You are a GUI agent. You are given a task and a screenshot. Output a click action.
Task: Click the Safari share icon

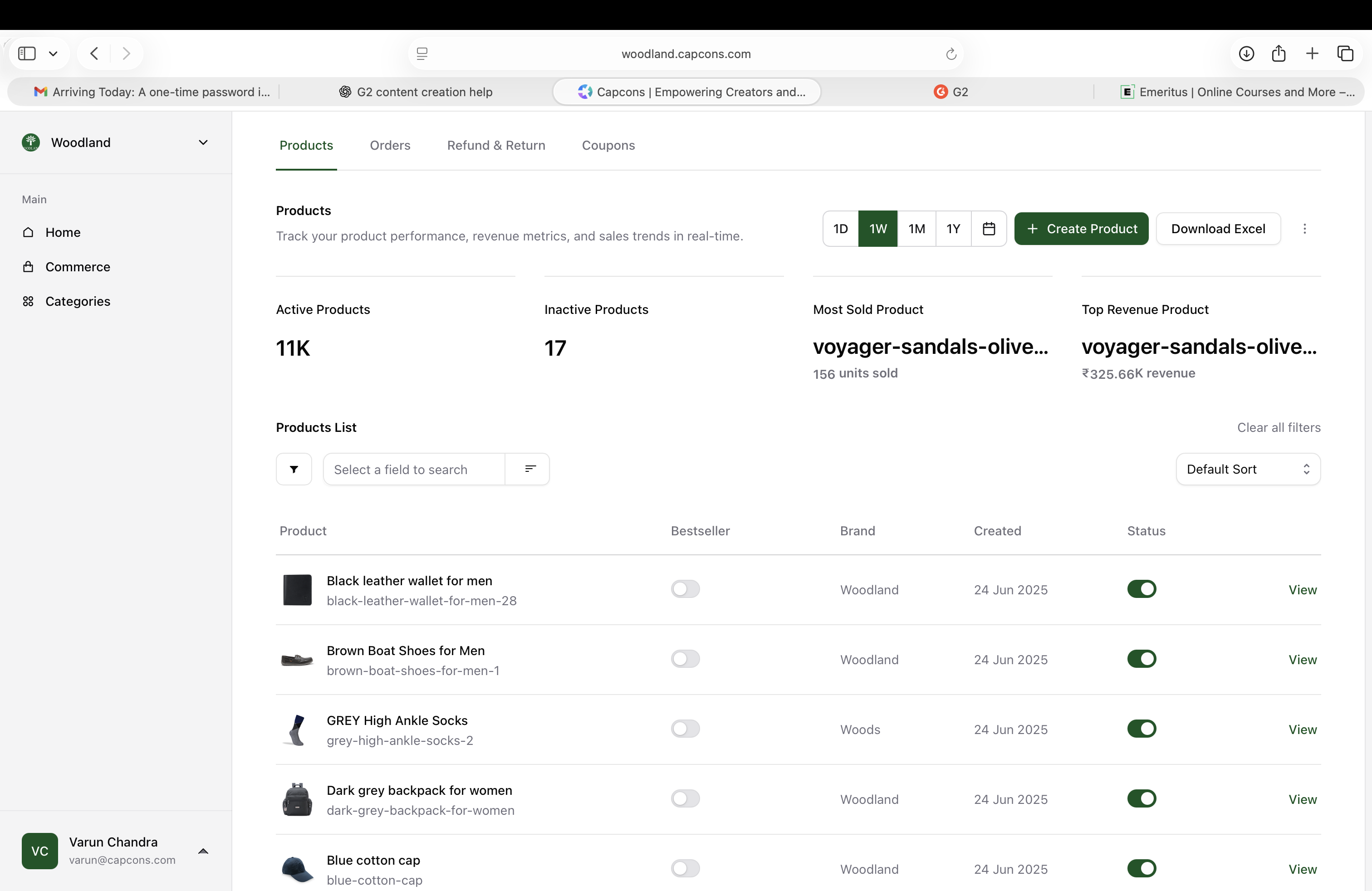pos(1279,53)
